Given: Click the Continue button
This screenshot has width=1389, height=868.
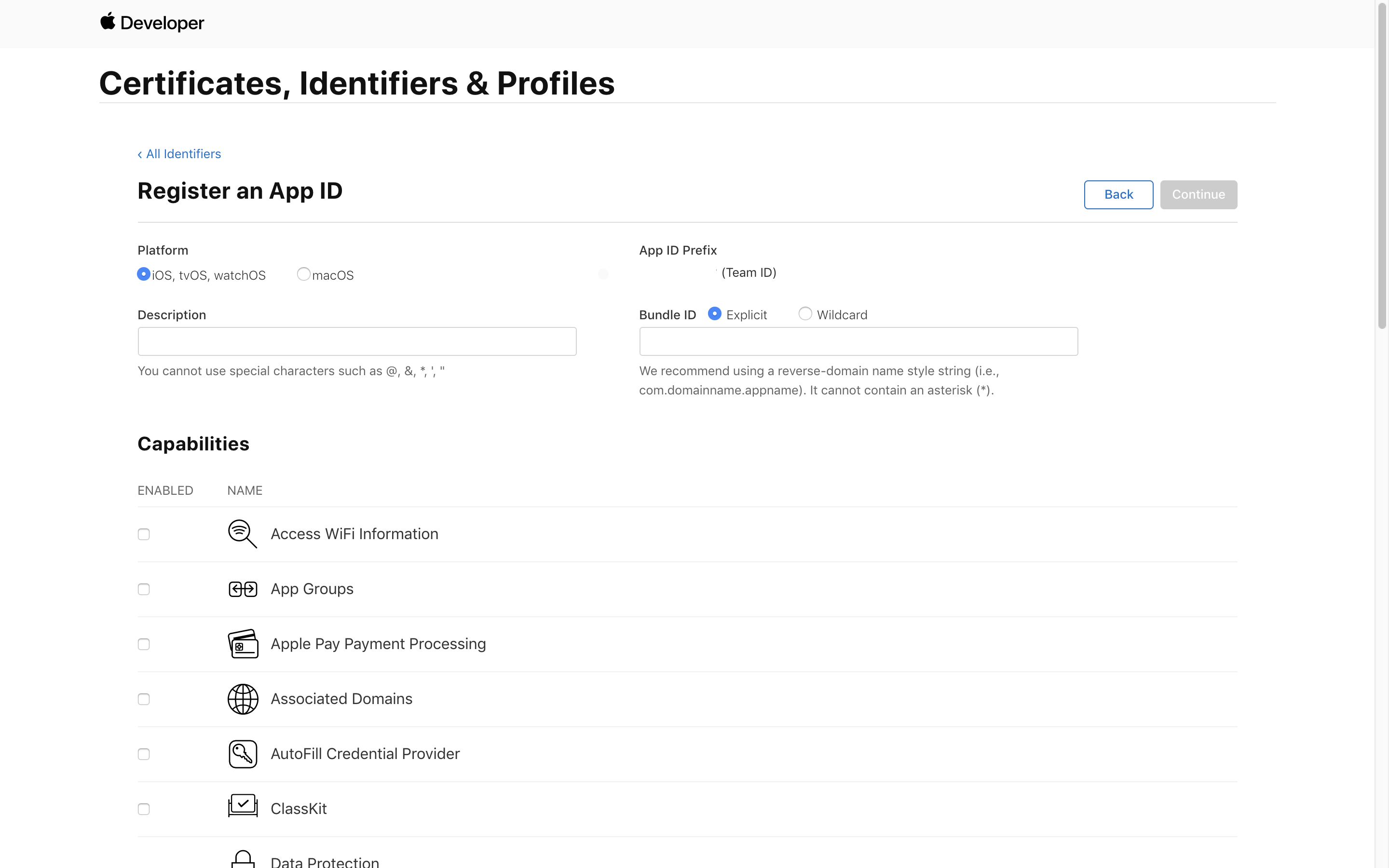Looking at the screenshot, I should [x=1198, y=195].
